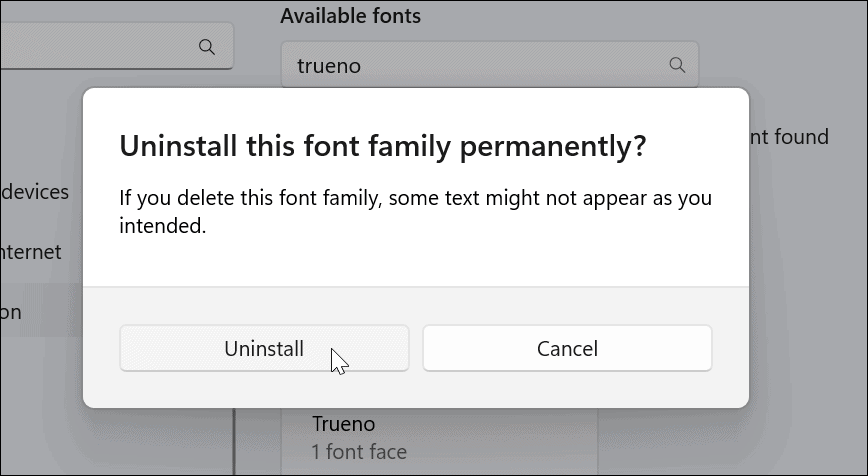Click the 'font found' result count text
This screenshot has height=476, width=868.
pos(789,136)
